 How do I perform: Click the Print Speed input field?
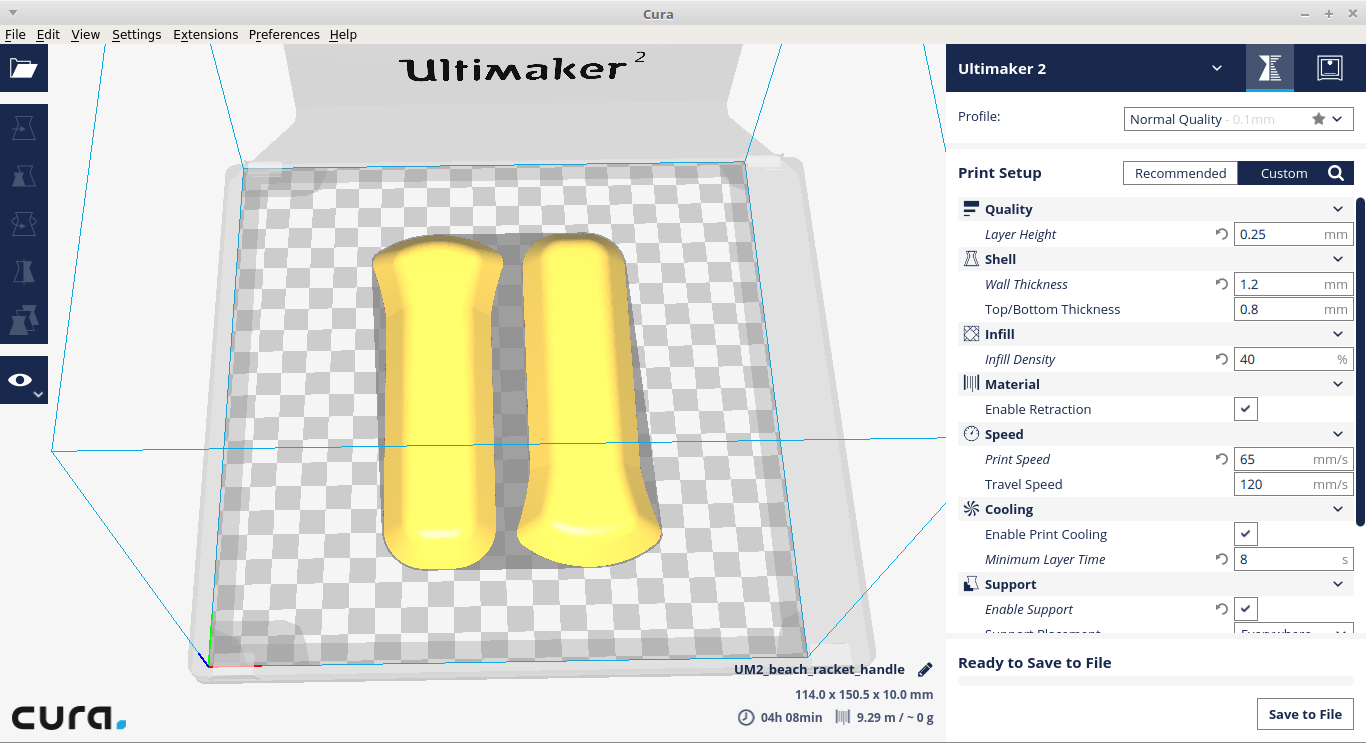pyautogui.click(x=1293, y=459)
